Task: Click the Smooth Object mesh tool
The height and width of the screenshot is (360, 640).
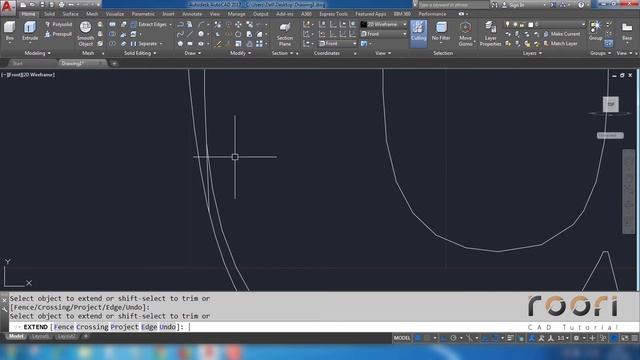Action: click(85, 34)
